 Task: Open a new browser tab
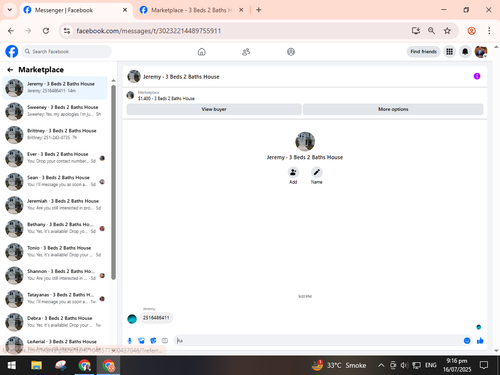[259, 10]
